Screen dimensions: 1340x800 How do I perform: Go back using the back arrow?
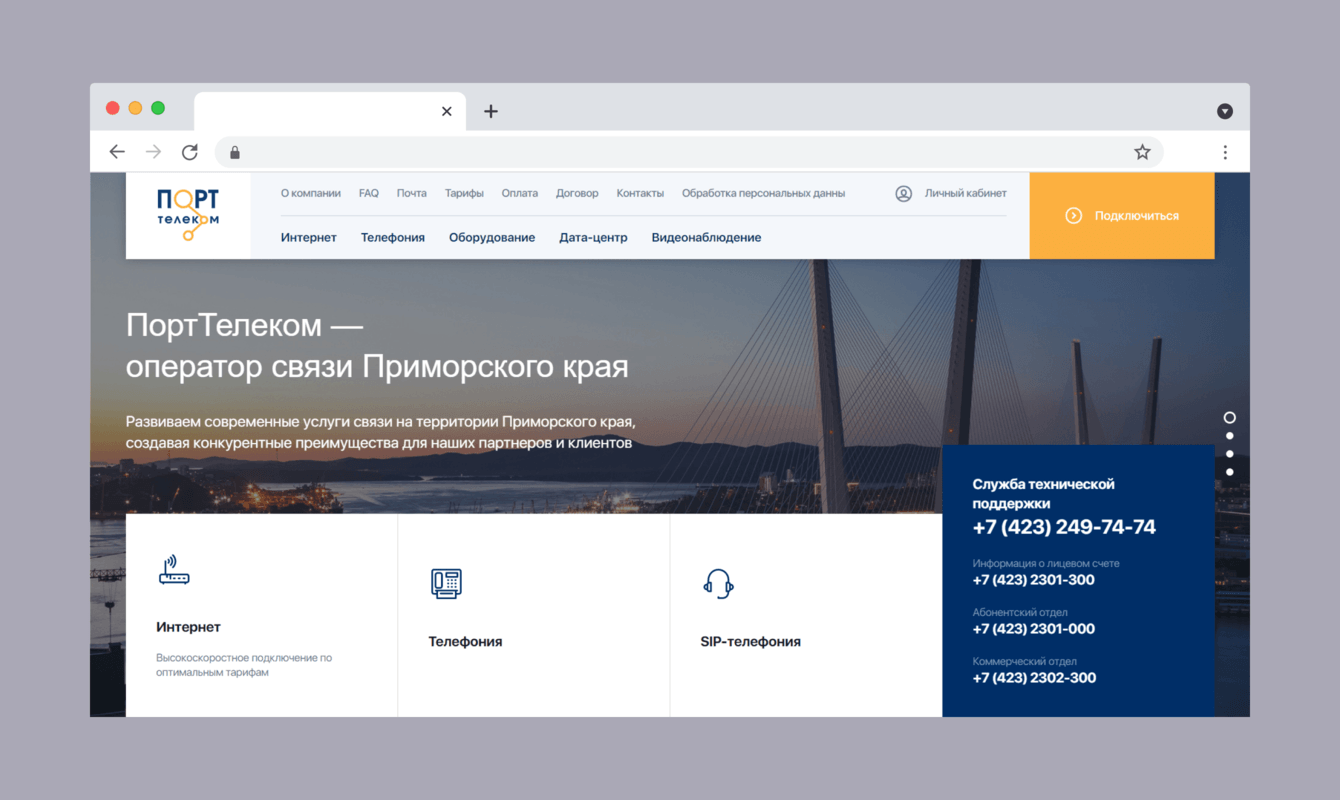coord(117,151)
